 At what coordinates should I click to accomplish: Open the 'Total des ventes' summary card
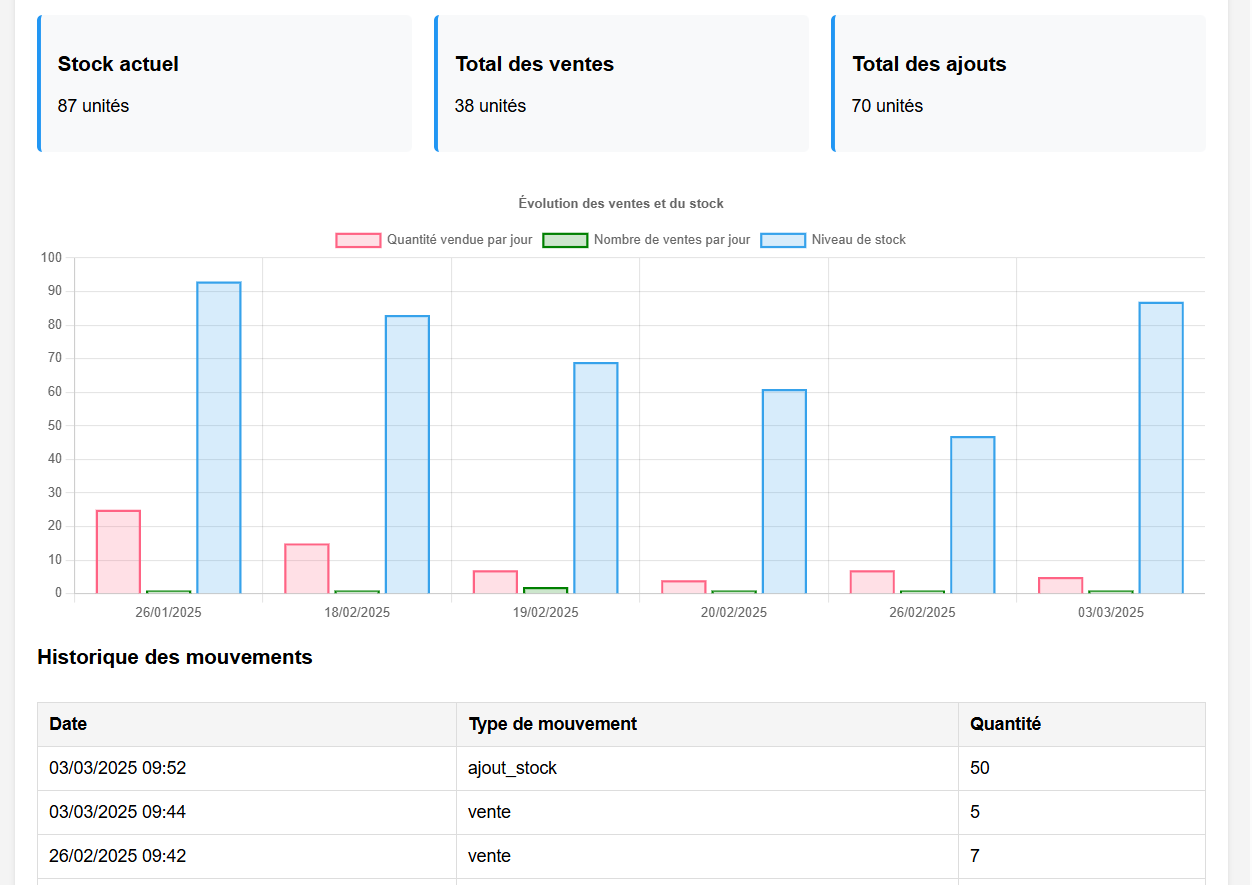click(x=622, y=84)
